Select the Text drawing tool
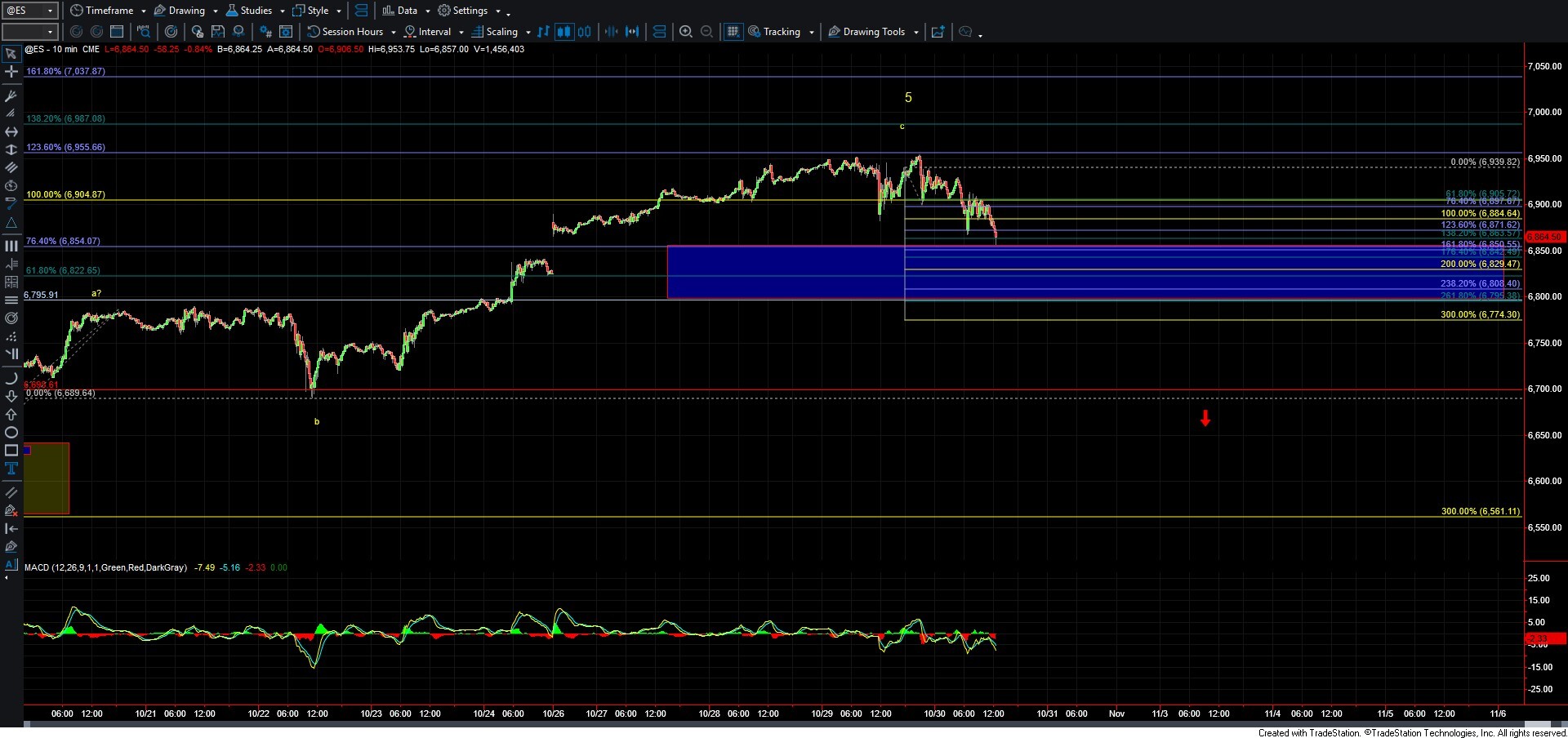Screen dimensions: 1568x738 pos(11,468)
